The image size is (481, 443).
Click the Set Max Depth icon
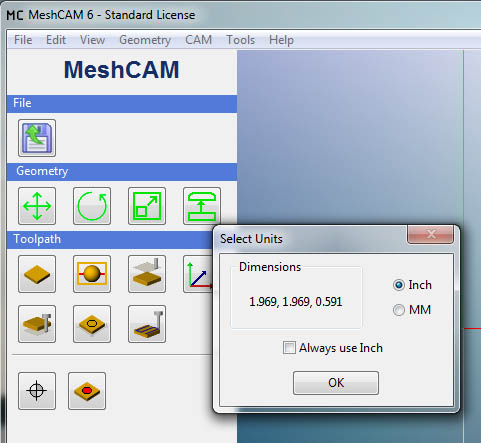tap(147, 274)
